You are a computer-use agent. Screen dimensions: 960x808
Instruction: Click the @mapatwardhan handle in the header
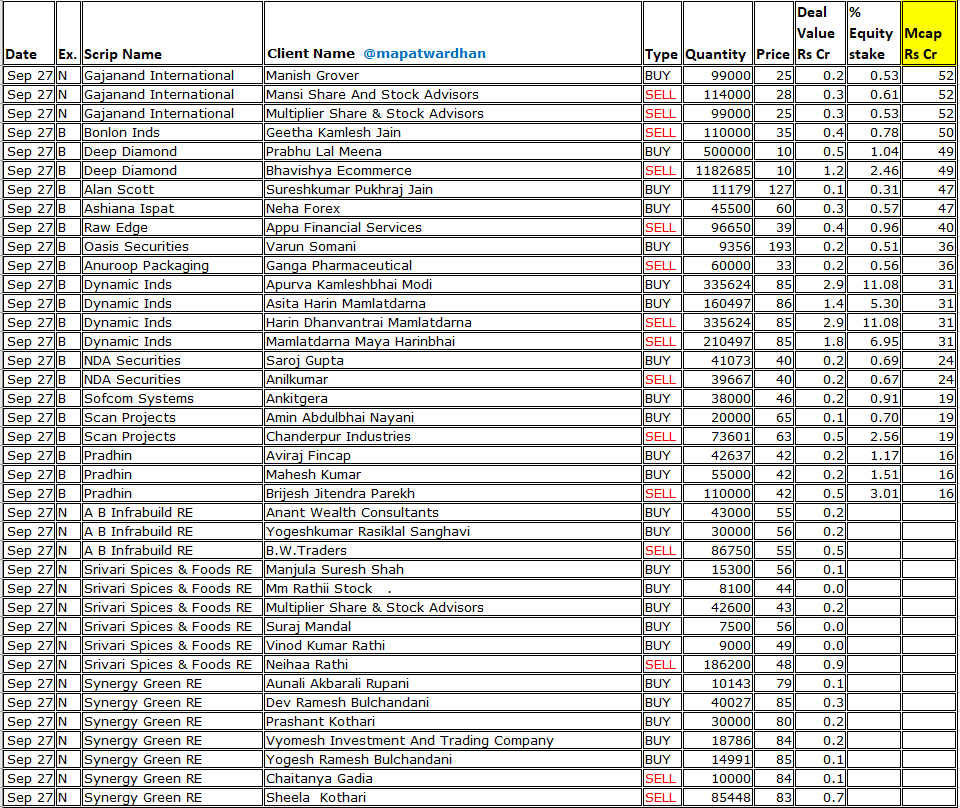click(424, 54)
